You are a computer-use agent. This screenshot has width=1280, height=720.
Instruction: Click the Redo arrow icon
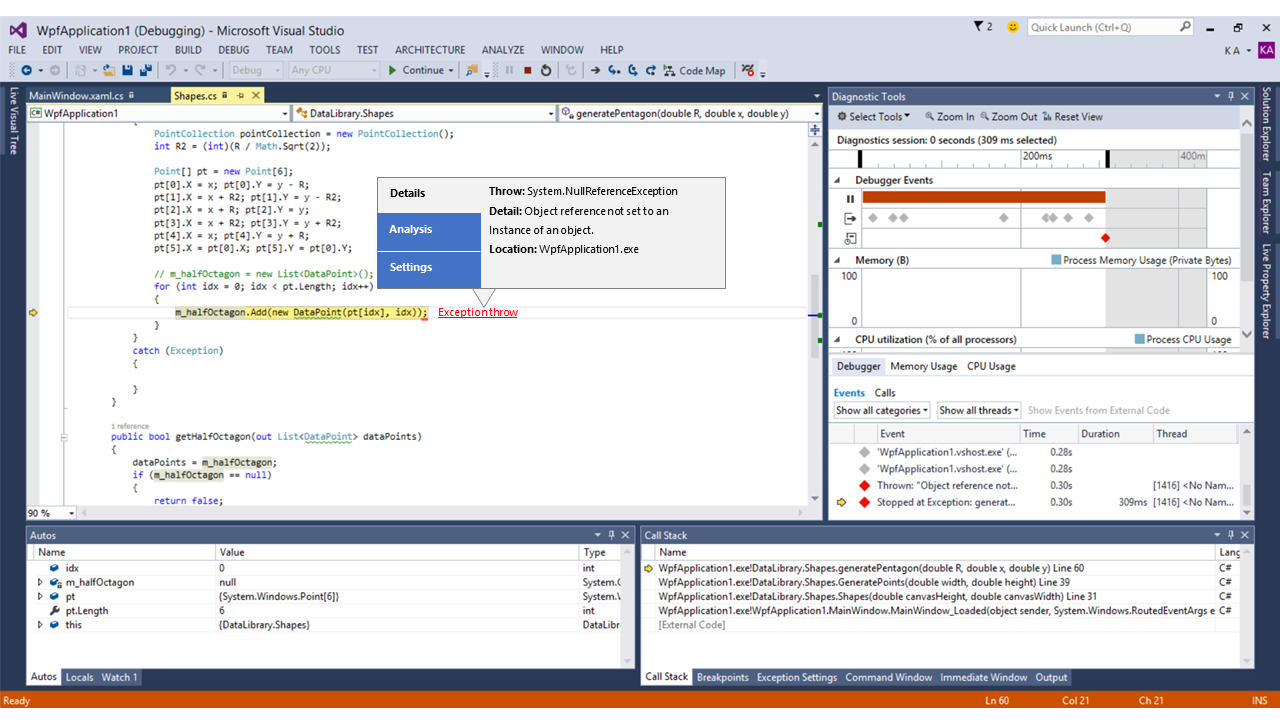[x=201, y=70]
